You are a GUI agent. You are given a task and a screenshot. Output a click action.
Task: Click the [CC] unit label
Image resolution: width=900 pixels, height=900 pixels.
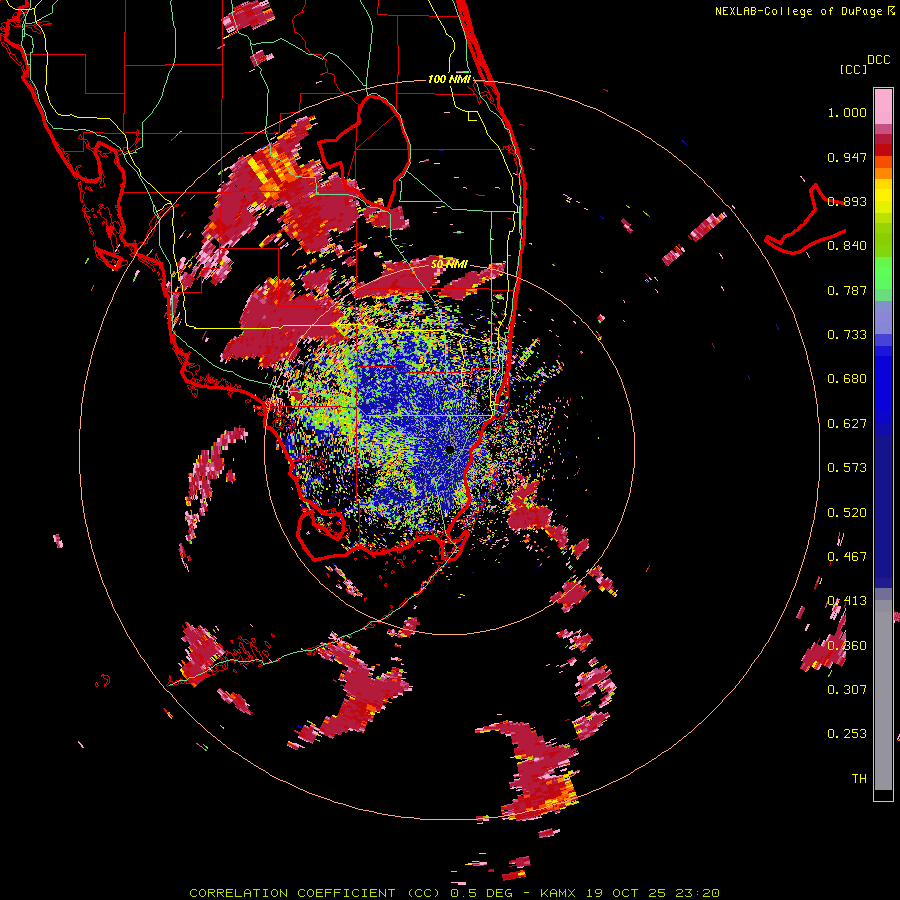pyautogui.click(x=853, y=69)
